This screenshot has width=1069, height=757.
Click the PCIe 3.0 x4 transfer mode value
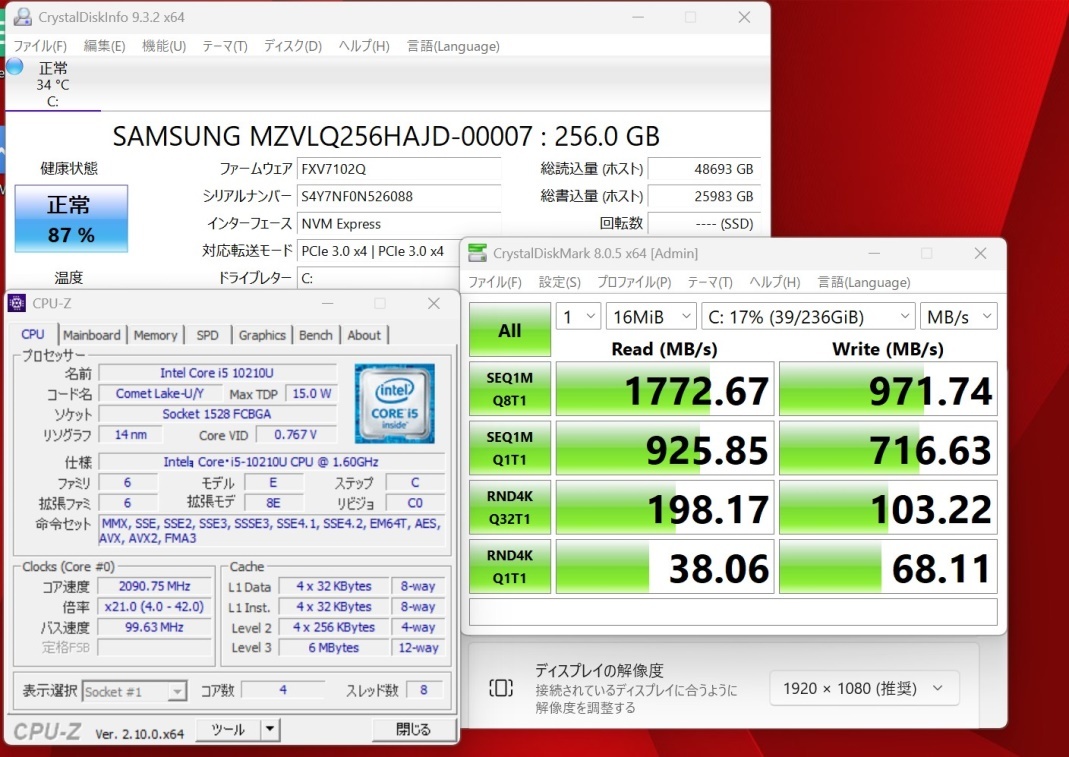pyautogui.click(x=379, y=251)
